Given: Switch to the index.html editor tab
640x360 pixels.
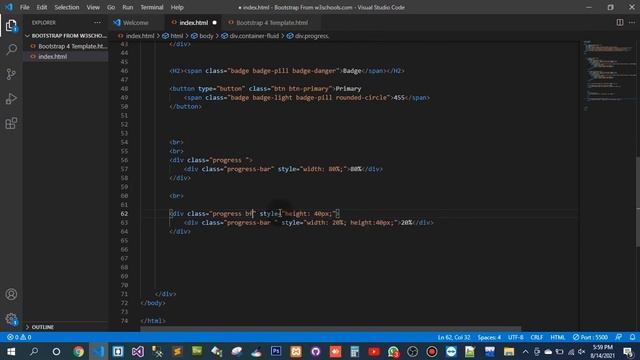Looking at the screenshot, I should [193, 22].
